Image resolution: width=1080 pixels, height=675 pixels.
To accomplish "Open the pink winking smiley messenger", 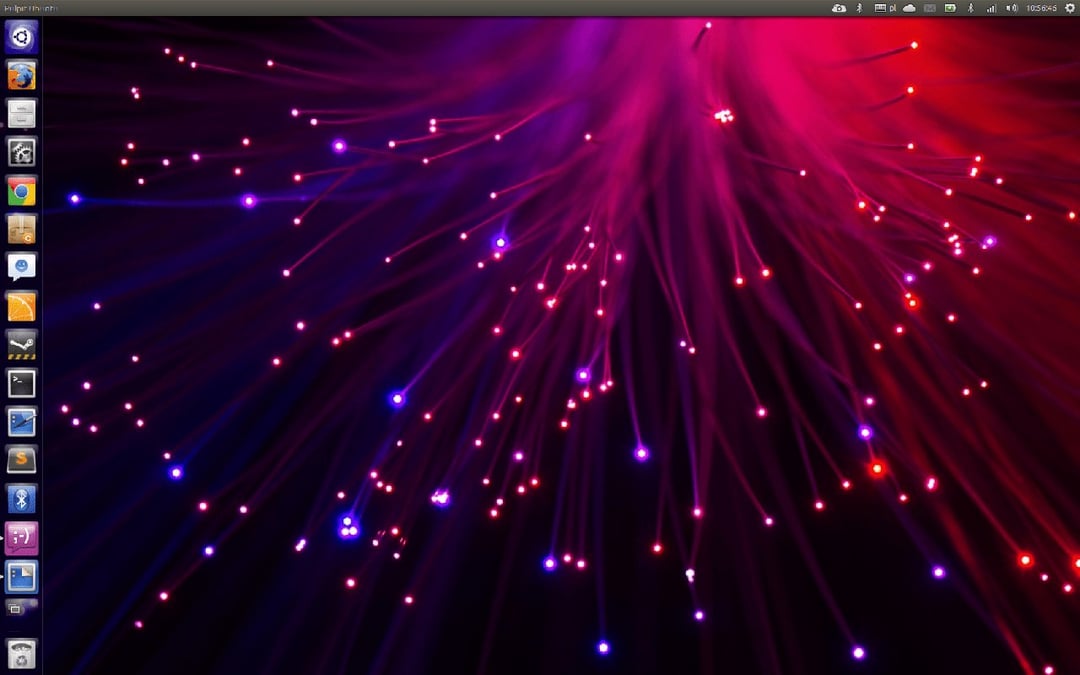I will [21, 537].
